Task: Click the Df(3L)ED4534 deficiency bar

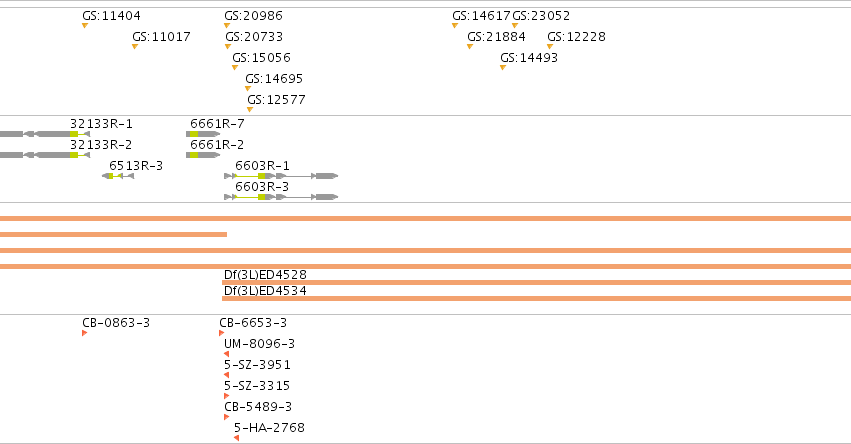Action: tap(536, 299)
